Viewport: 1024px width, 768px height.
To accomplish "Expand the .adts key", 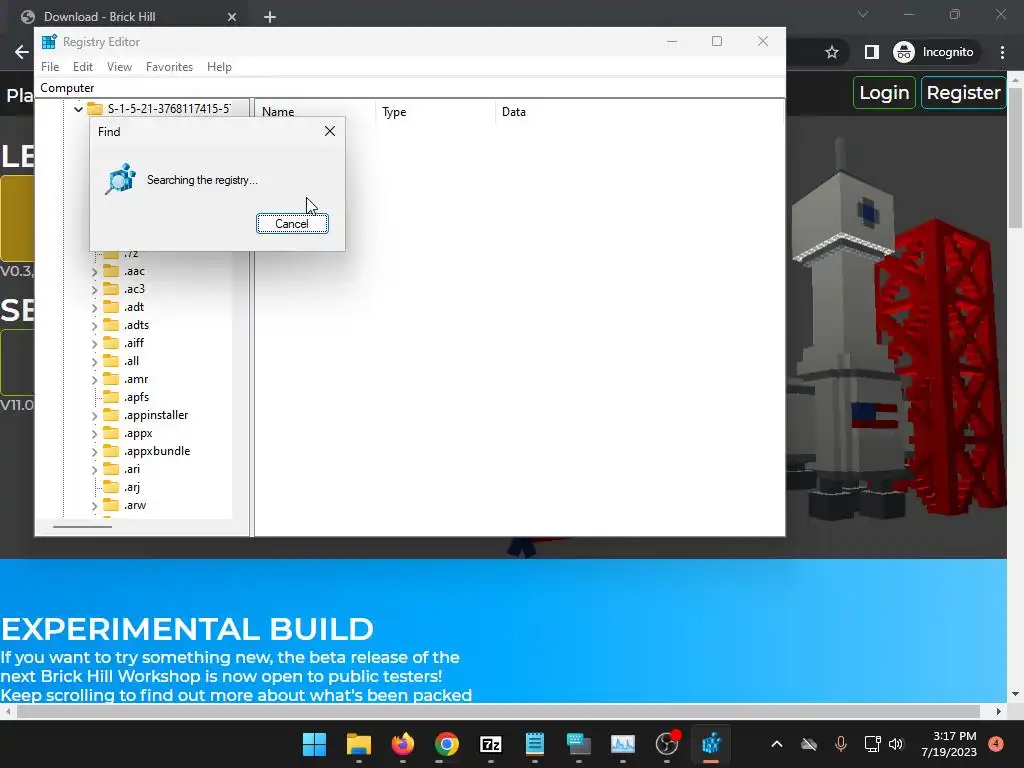I will pos(94,325).
